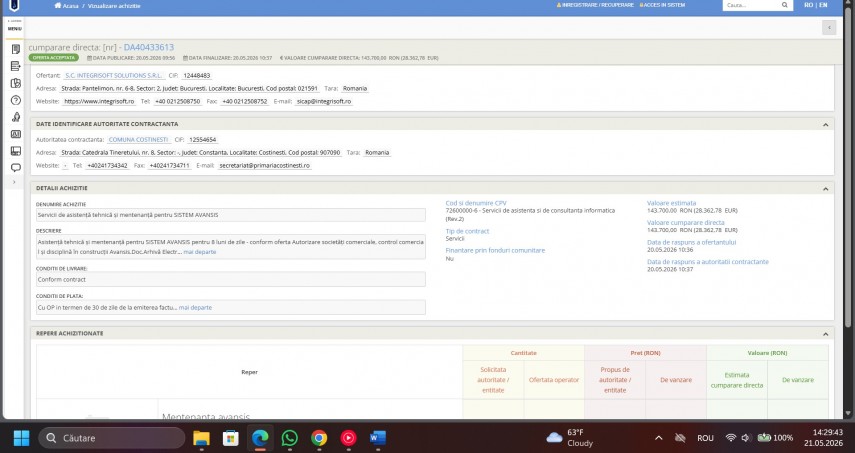This screenshot has height=453, width=855.
Task: Open Microsoft Store from the taskbar
Action: [x=231, y=438]
